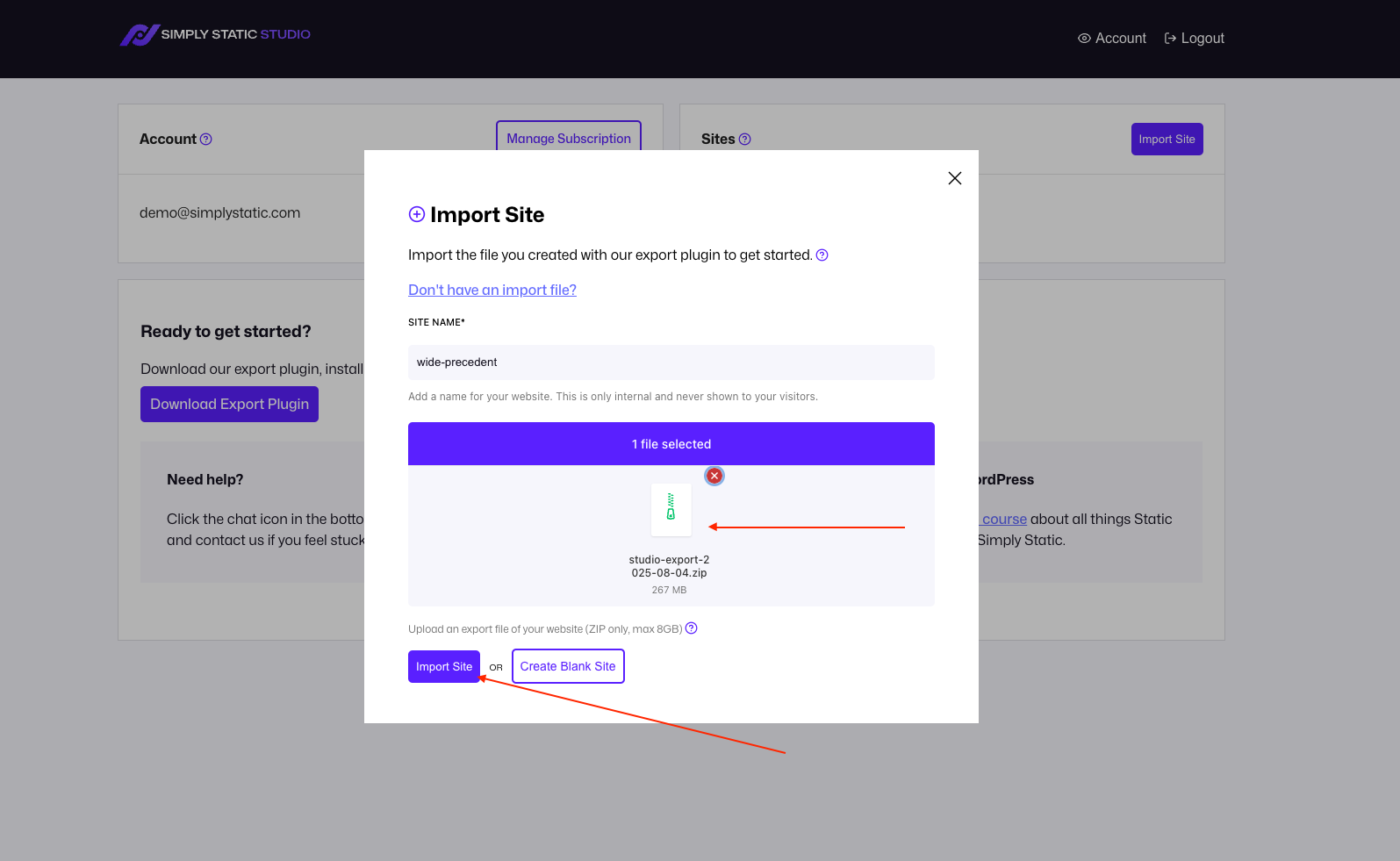Click the help icon next to Account heading
The height and width of the screenshot is (861, 1400).
tap(206, 140)
